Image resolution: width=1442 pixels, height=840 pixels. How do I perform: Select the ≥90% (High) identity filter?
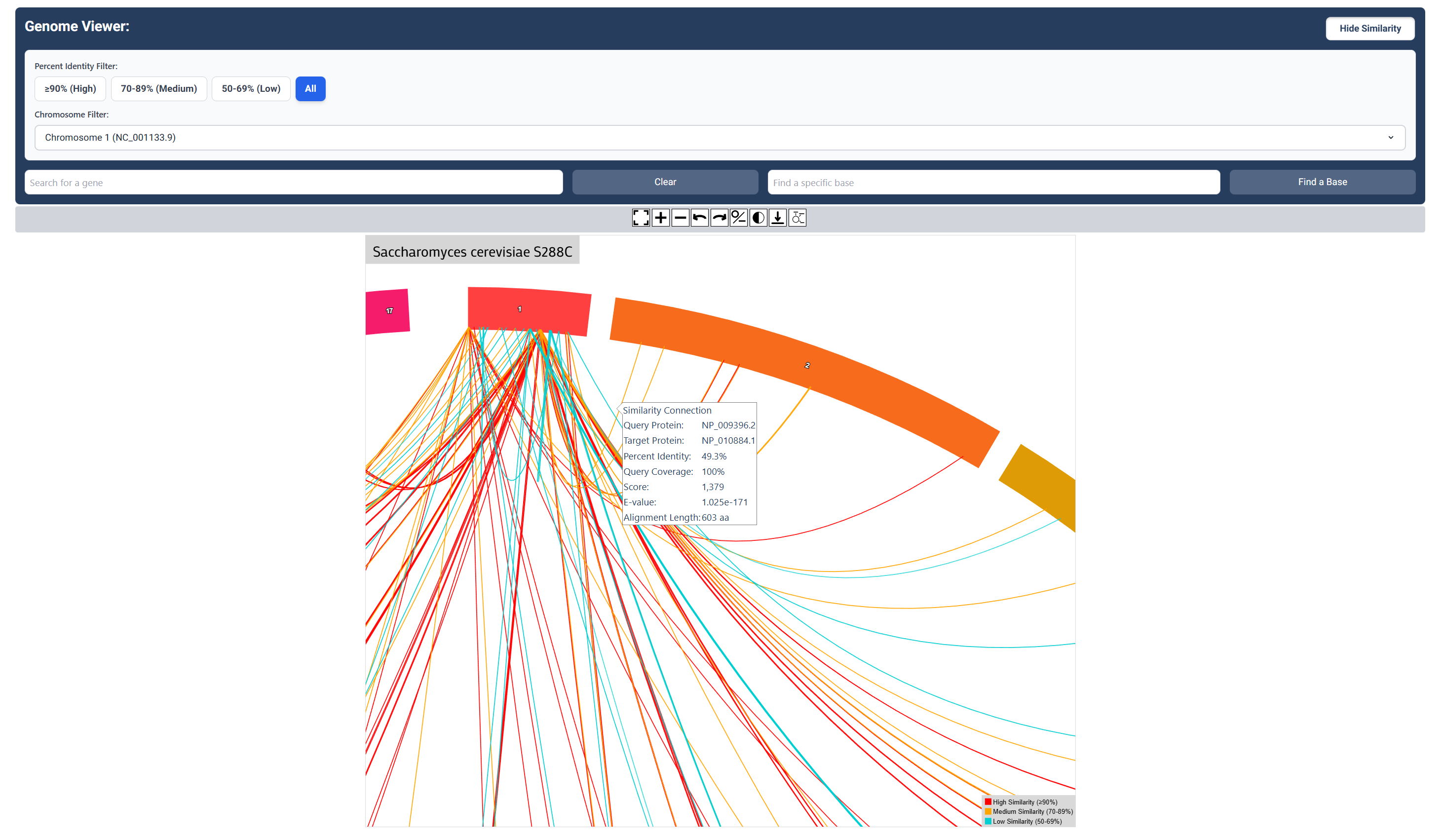(x=70, y=89)
